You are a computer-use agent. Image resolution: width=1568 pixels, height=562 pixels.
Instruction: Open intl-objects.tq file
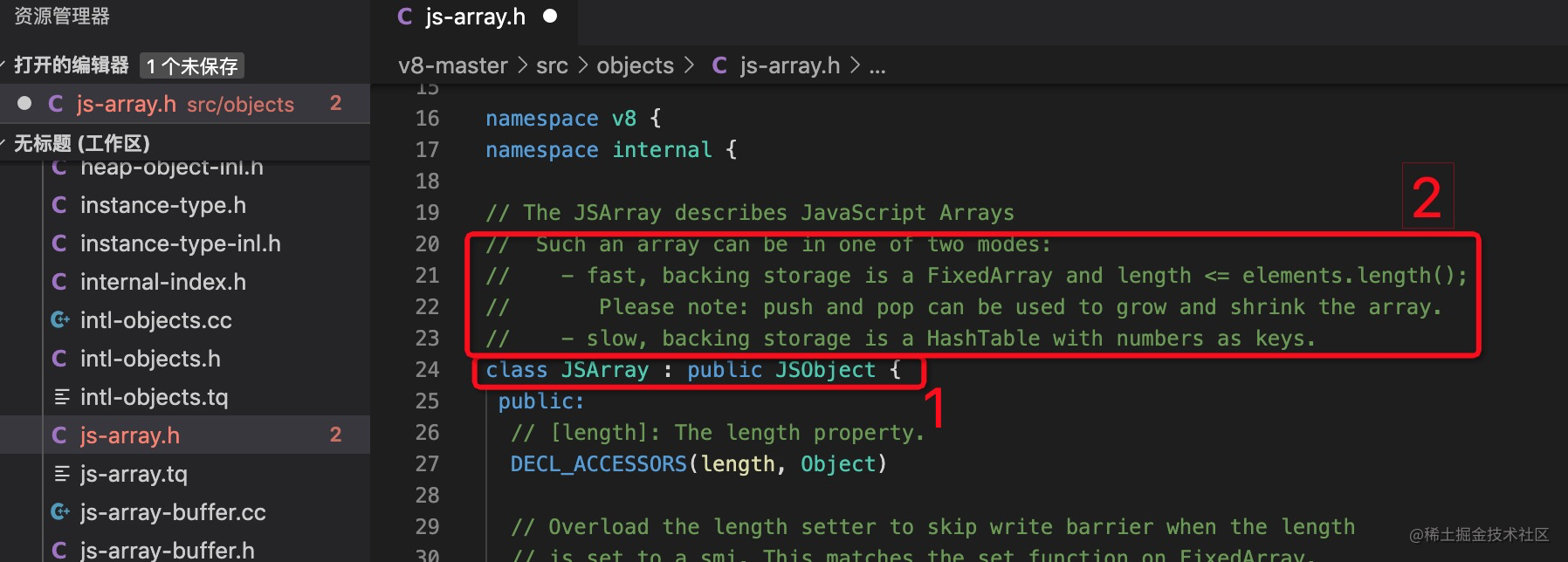coord(155,397)
